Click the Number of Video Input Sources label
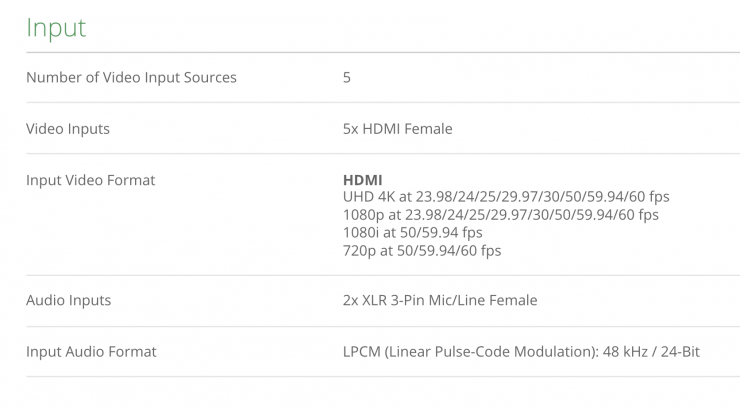Viewport: 740px width, 412px height. pos(131,77)
